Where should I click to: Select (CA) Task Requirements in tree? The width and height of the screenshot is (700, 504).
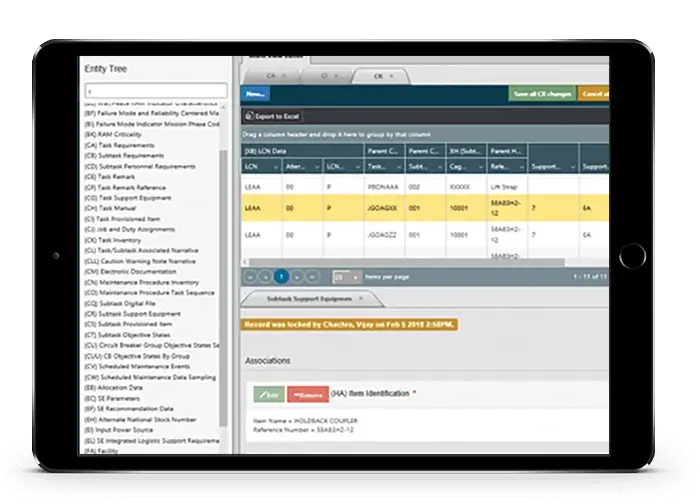119,145
